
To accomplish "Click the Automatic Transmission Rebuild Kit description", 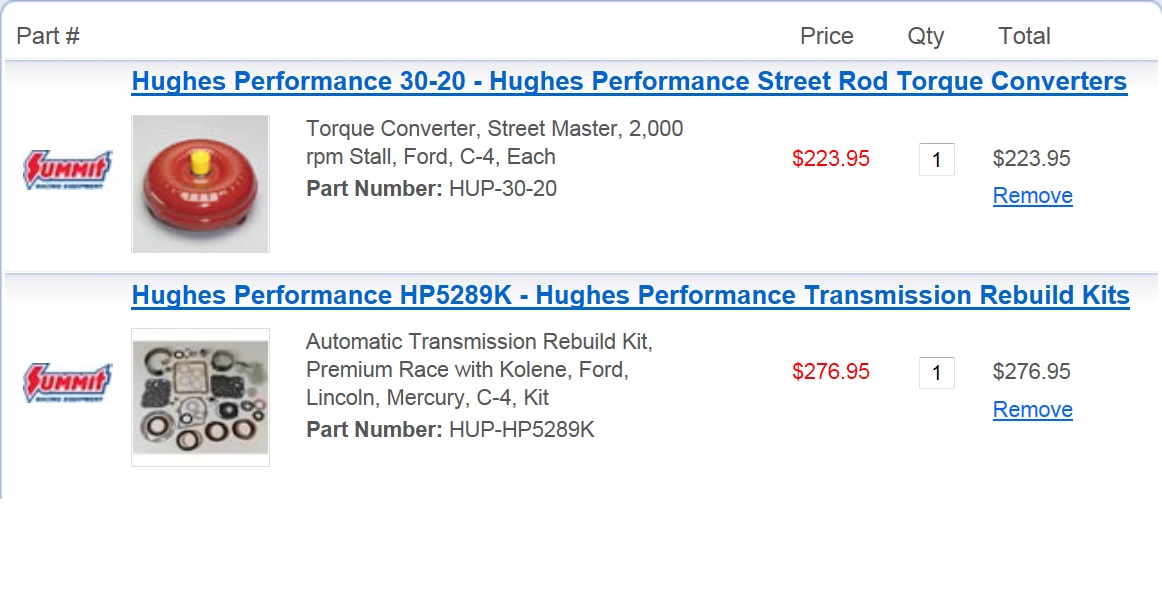I will tap(479, 370).
